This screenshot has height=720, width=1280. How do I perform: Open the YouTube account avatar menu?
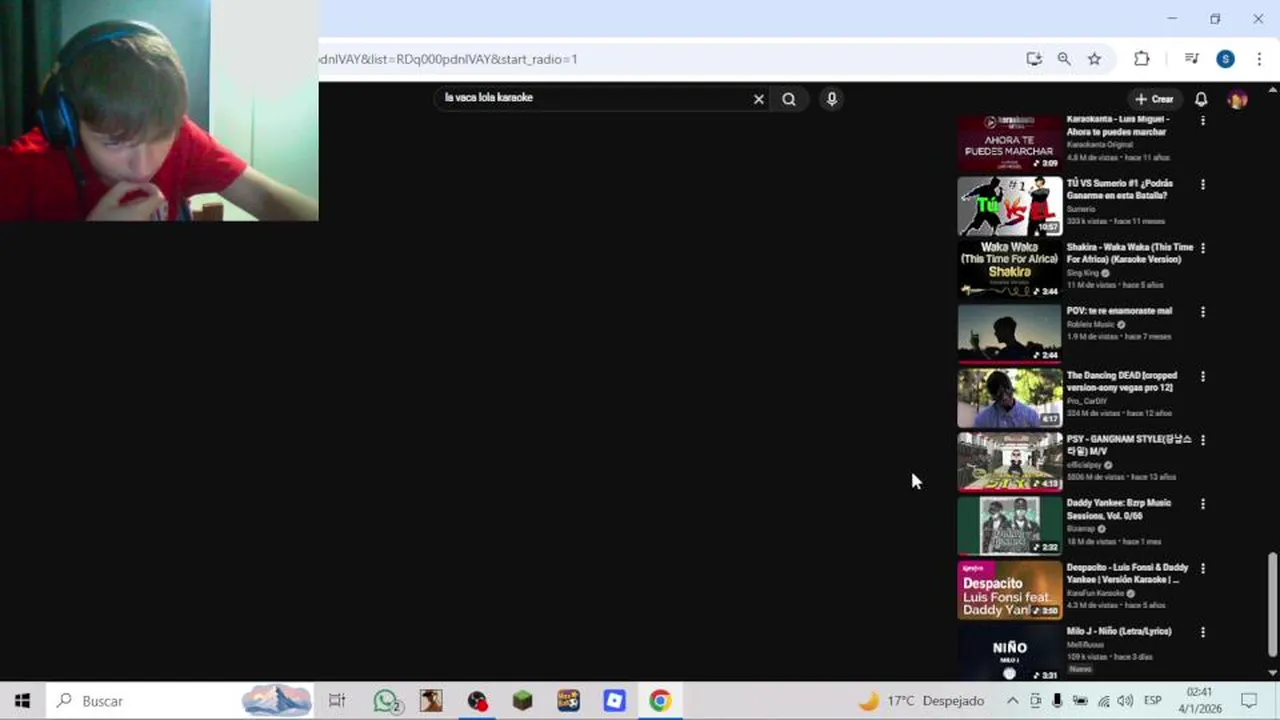tap(1237, 99)
